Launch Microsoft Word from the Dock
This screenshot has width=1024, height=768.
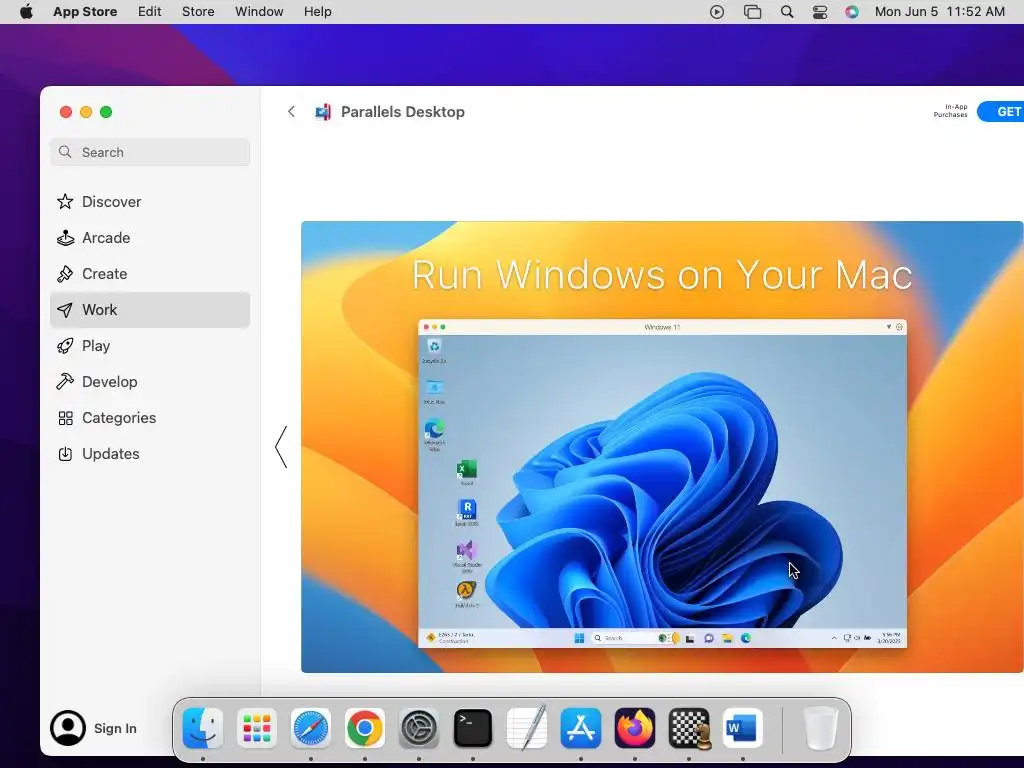coord(743,728)
